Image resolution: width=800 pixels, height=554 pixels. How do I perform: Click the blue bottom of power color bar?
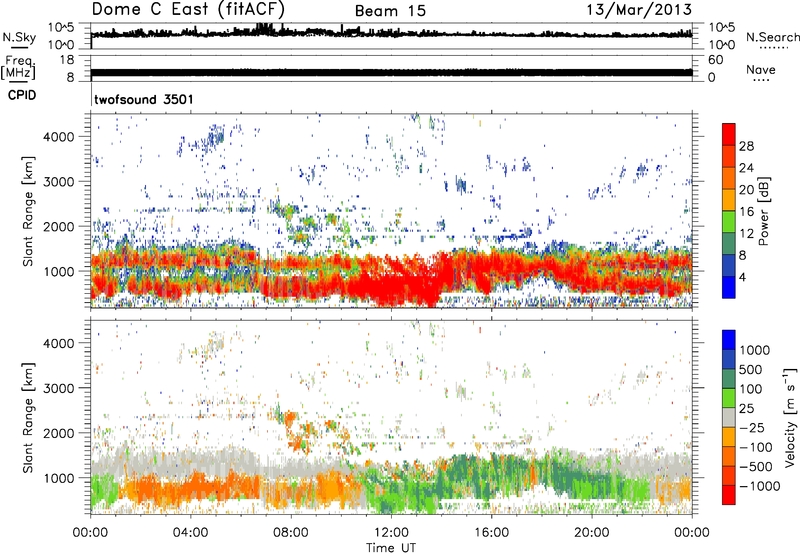[x=729, y=287]
